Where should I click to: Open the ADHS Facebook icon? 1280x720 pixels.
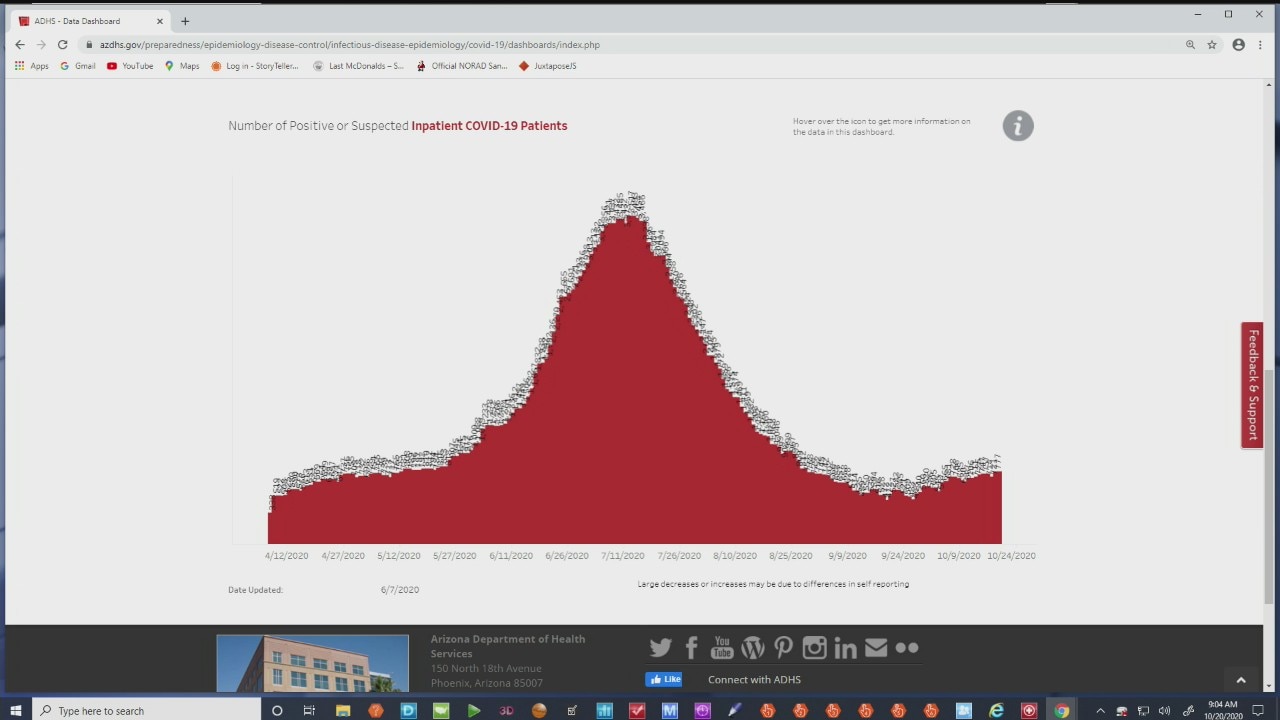pyautogui.click(x=691, y=648)
